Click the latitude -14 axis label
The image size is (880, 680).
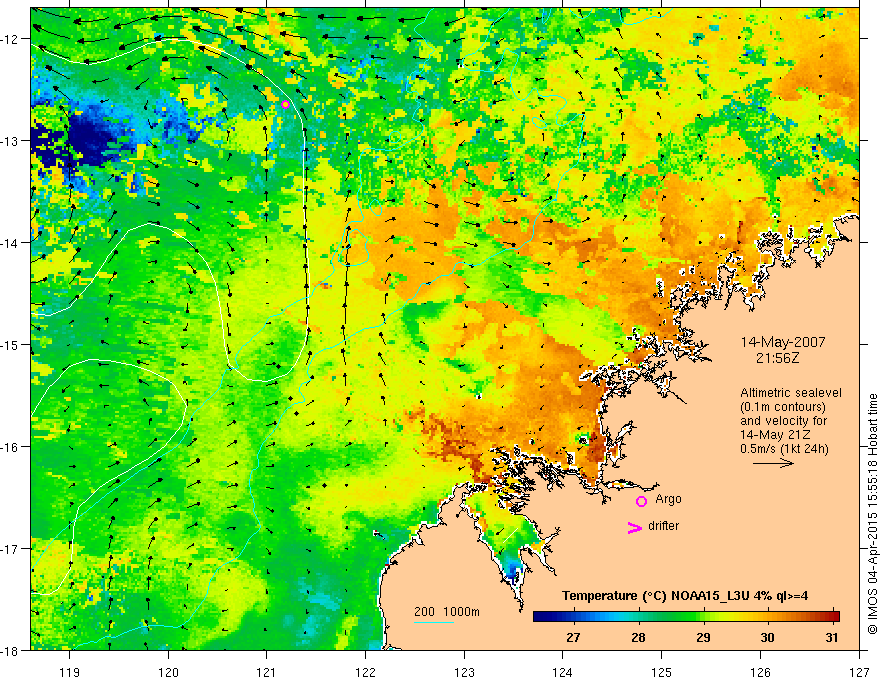click(x=11, y=242)
